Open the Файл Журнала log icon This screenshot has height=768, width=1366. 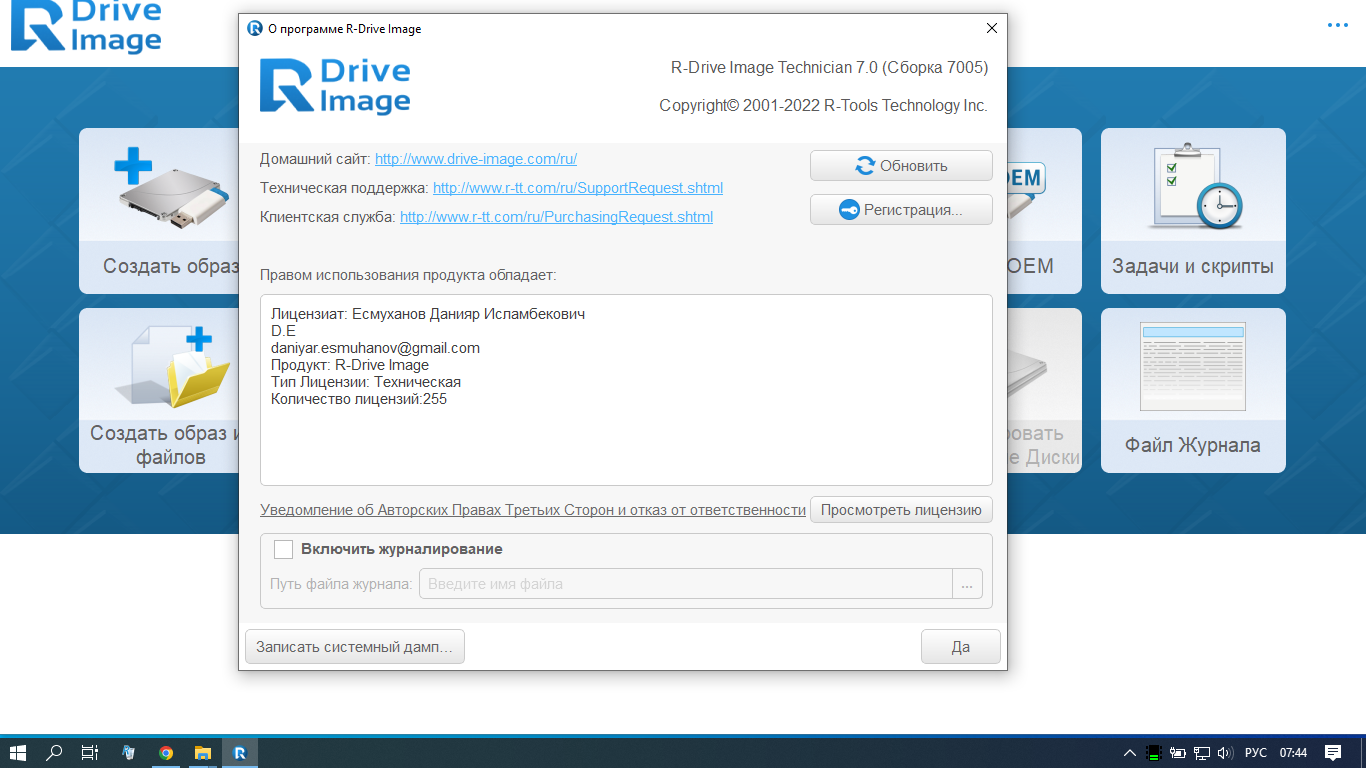[x=1193, y=367]
